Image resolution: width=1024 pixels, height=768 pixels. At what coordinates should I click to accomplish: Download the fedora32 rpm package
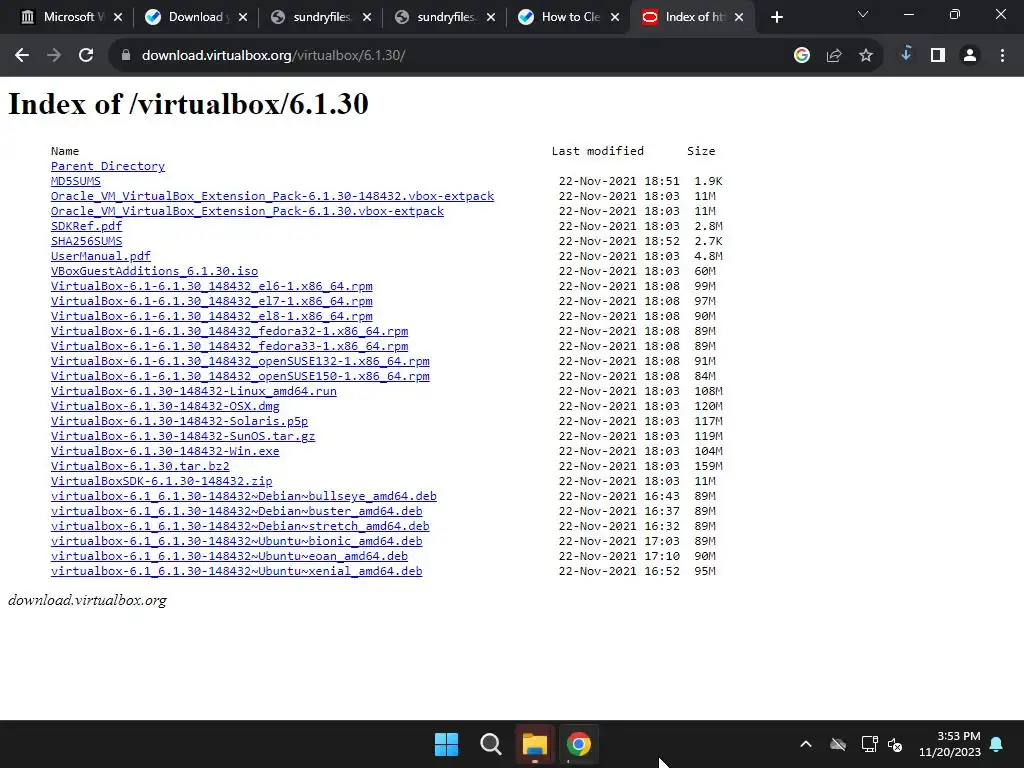[x=229, y=331]
